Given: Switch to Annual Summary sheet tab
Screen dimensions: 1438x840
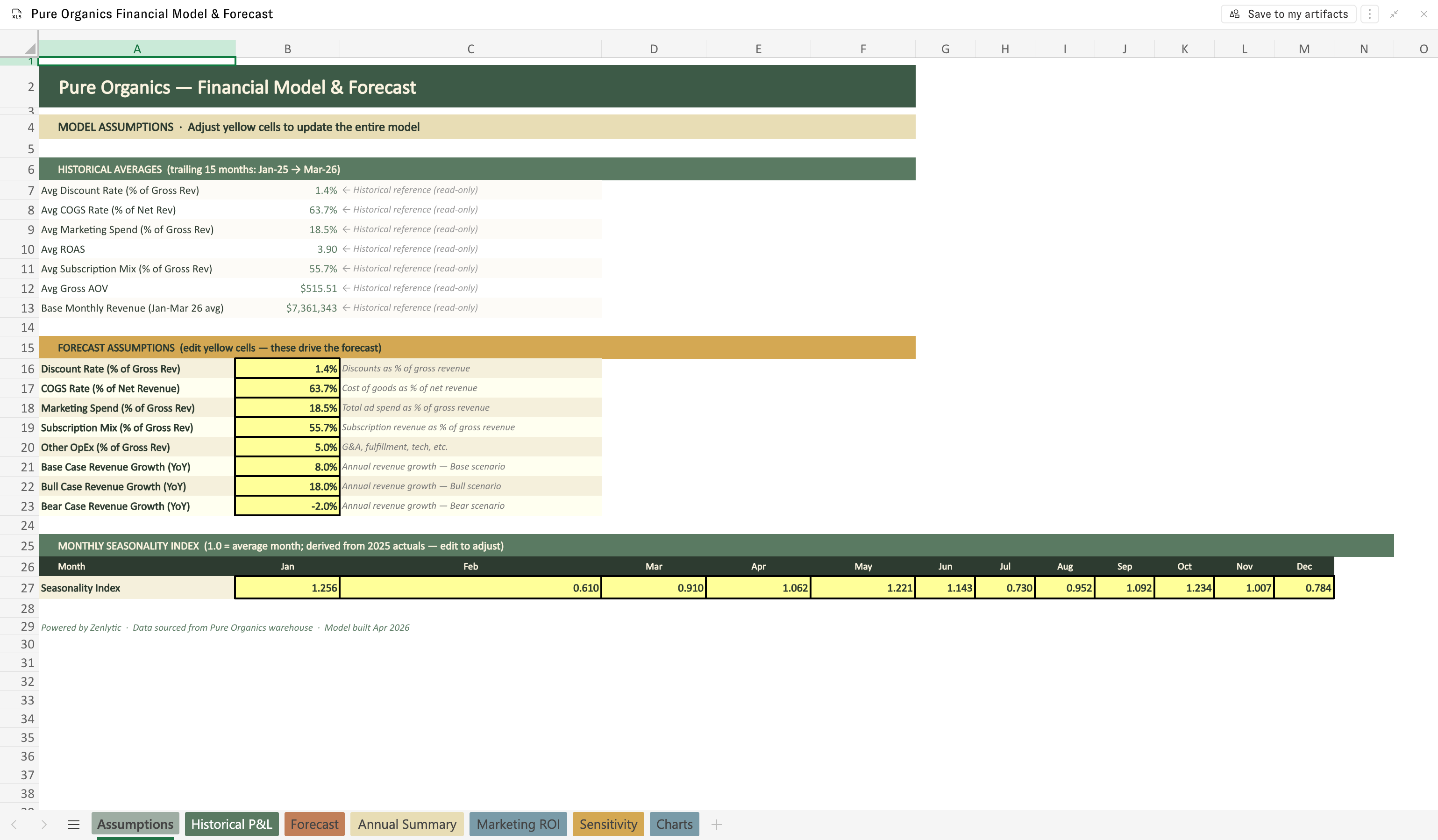Looking at the screenshot, I should [407, 824].
